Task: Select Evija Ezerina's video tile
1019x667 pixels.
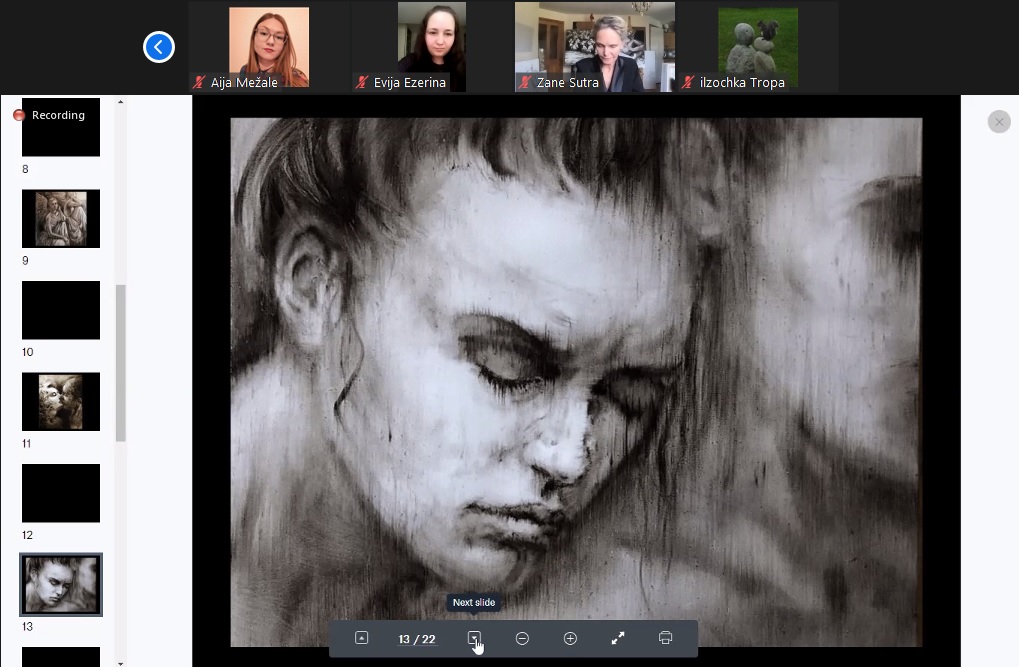Action: pos(432,47)
